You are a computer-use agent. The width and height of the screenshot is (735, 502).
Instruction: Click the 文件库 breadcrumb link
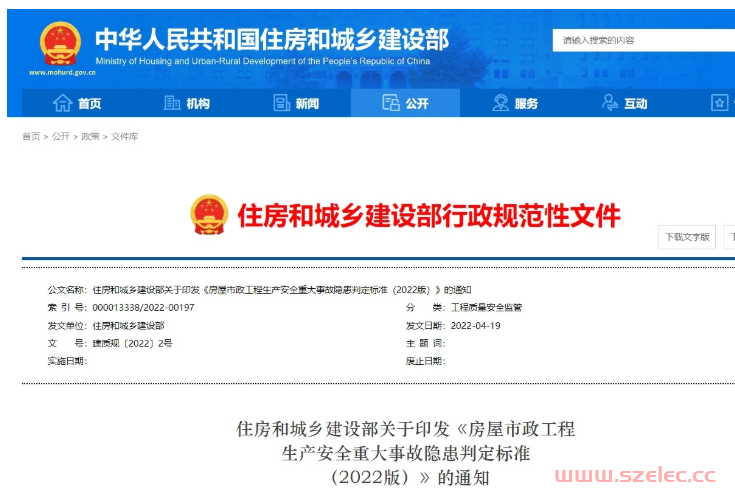click(125, 136)
